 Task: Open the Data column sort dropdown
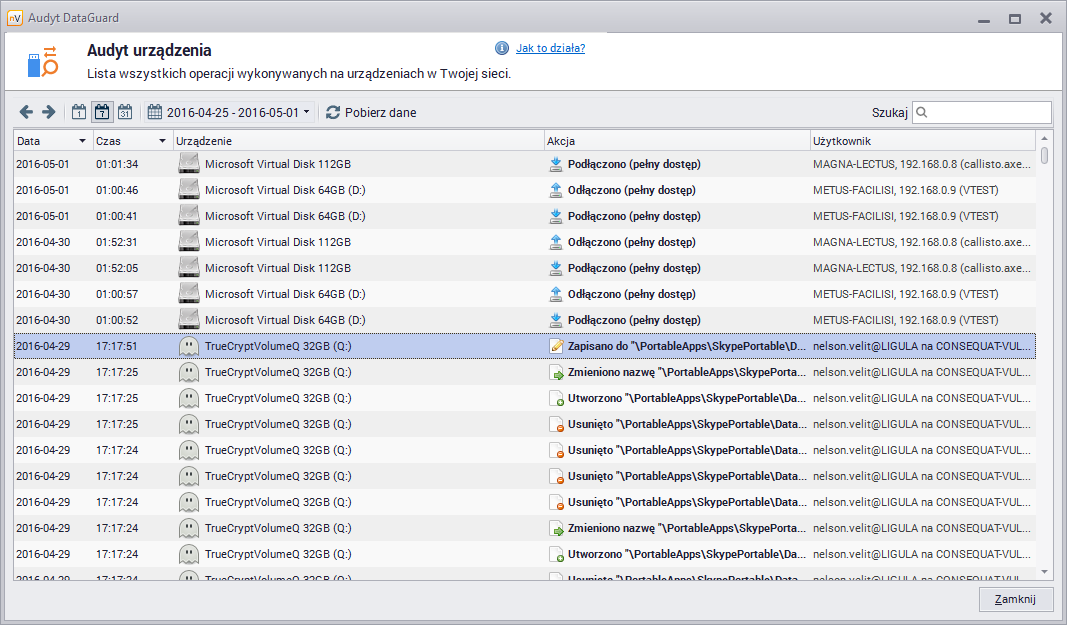coord(81,140)
